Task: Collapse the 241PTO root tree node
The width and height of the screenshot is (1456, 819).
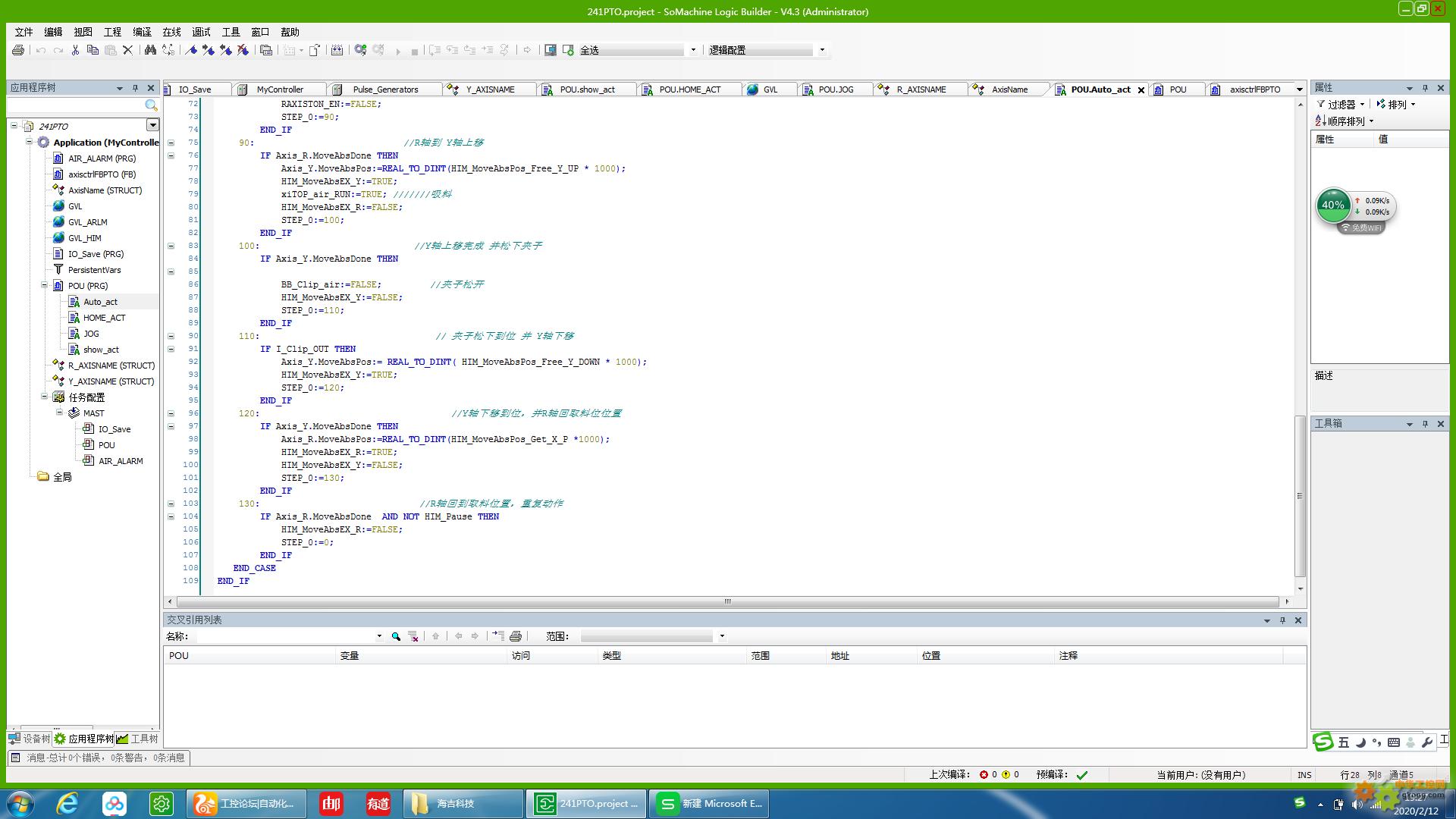Action: (x=14, y=126)
